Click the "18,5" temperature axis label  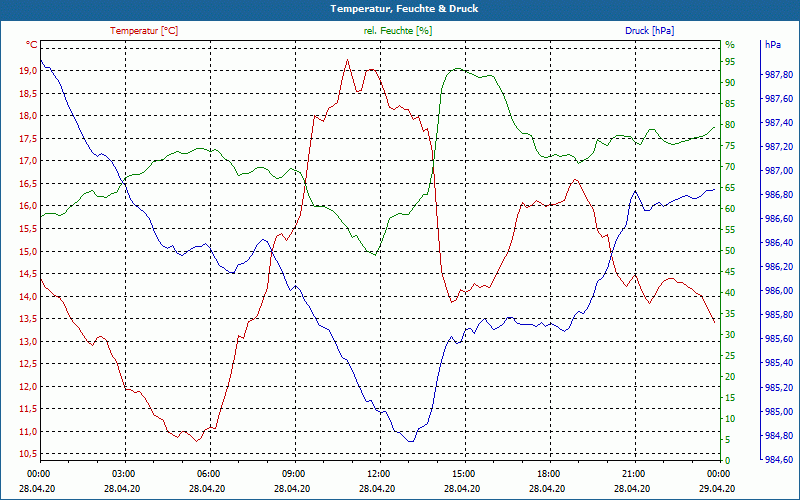(x=28, y=93)
